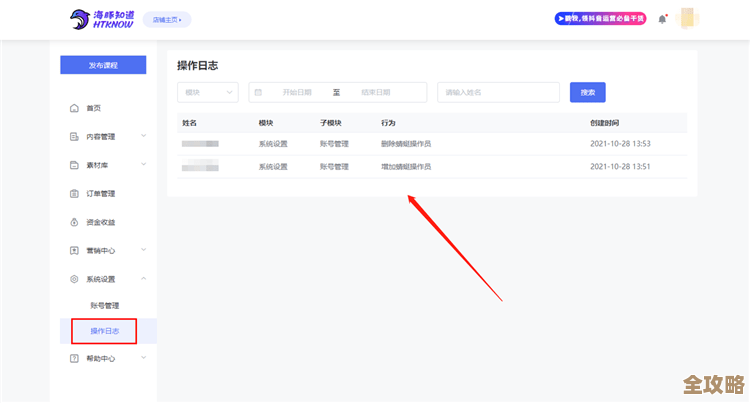
Task: Click the HTKNOW dolphin logo
Action: (x=102, y=20)
